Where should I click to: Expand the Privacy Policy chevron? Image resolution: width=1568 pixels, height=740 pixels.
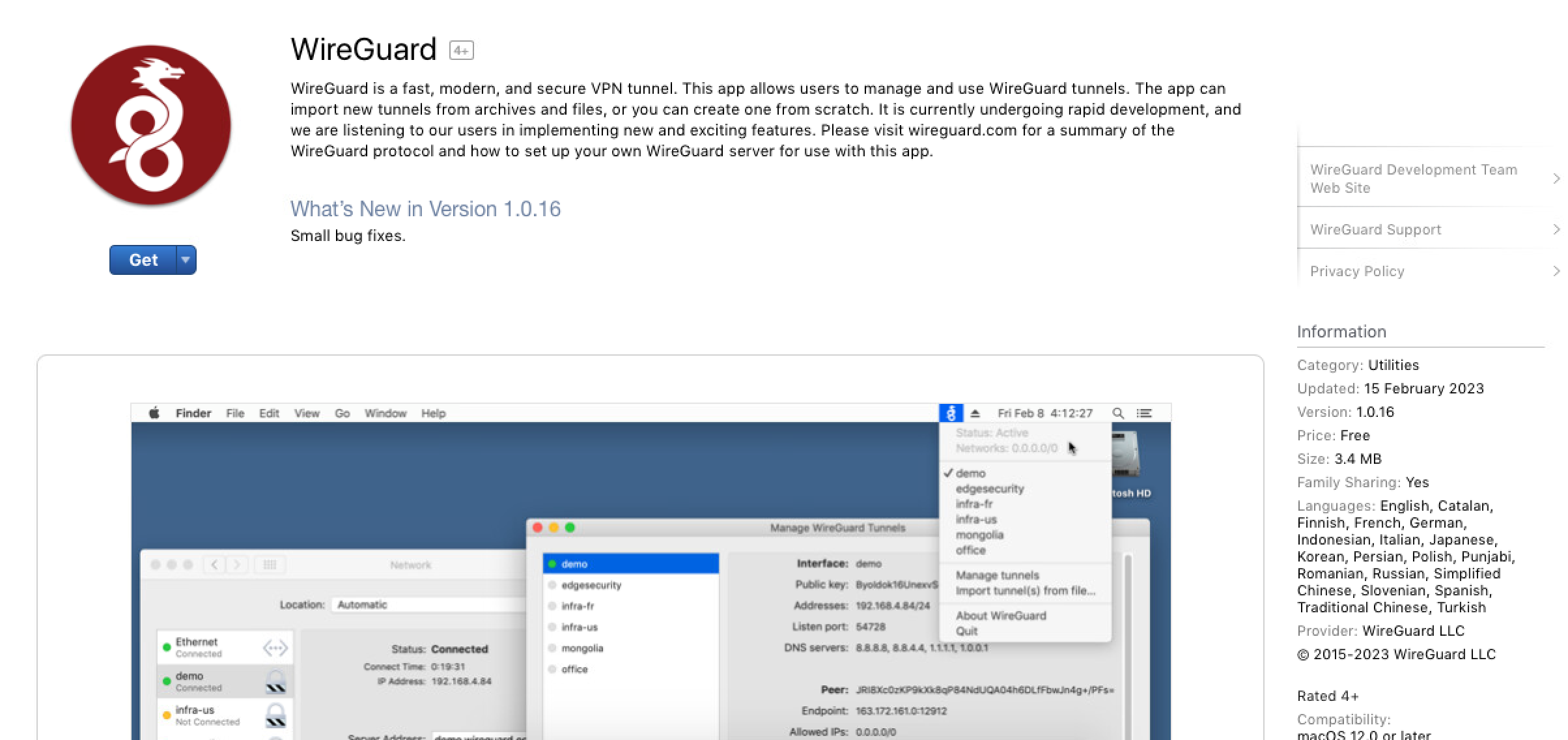1556,271
